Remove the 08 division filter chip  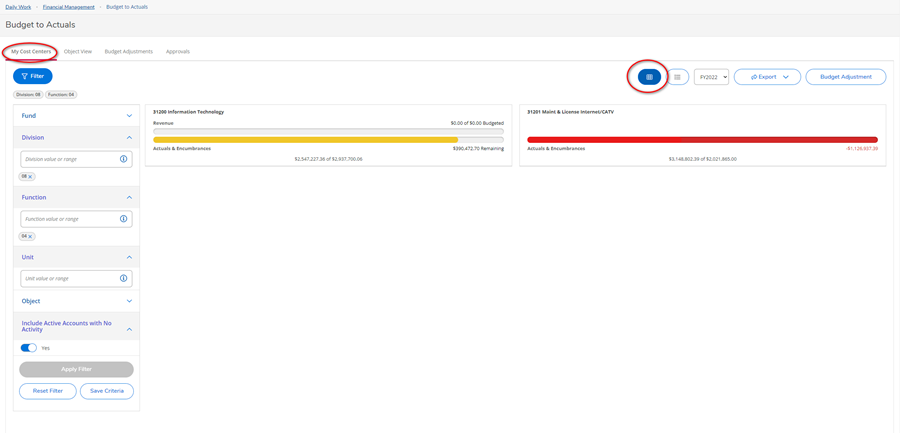[x=31, y=177]
